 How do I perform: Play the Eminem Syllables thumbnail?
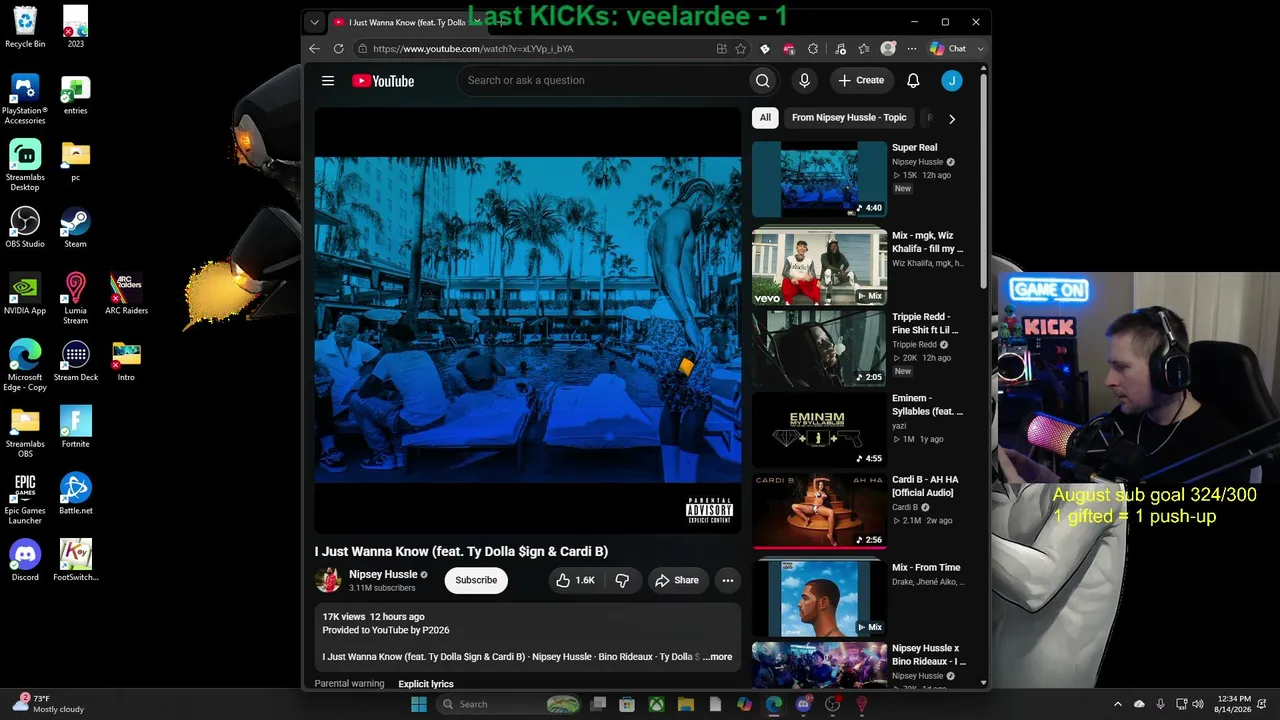click(819, 430)
